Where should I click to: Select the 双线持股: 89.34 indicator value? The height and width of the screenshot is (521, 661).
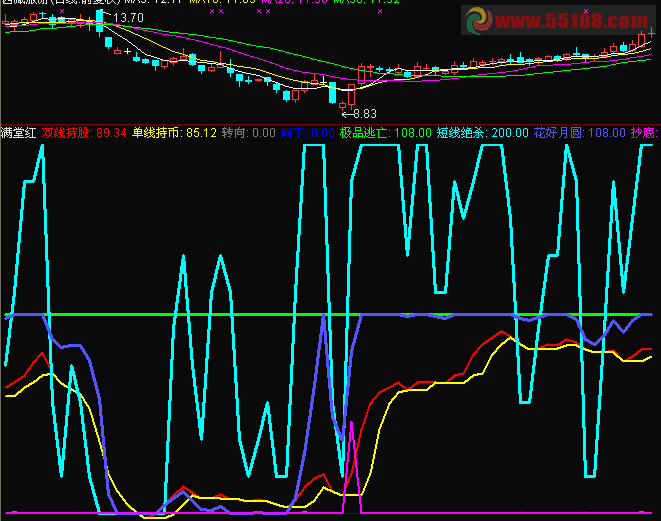point(84,133)
